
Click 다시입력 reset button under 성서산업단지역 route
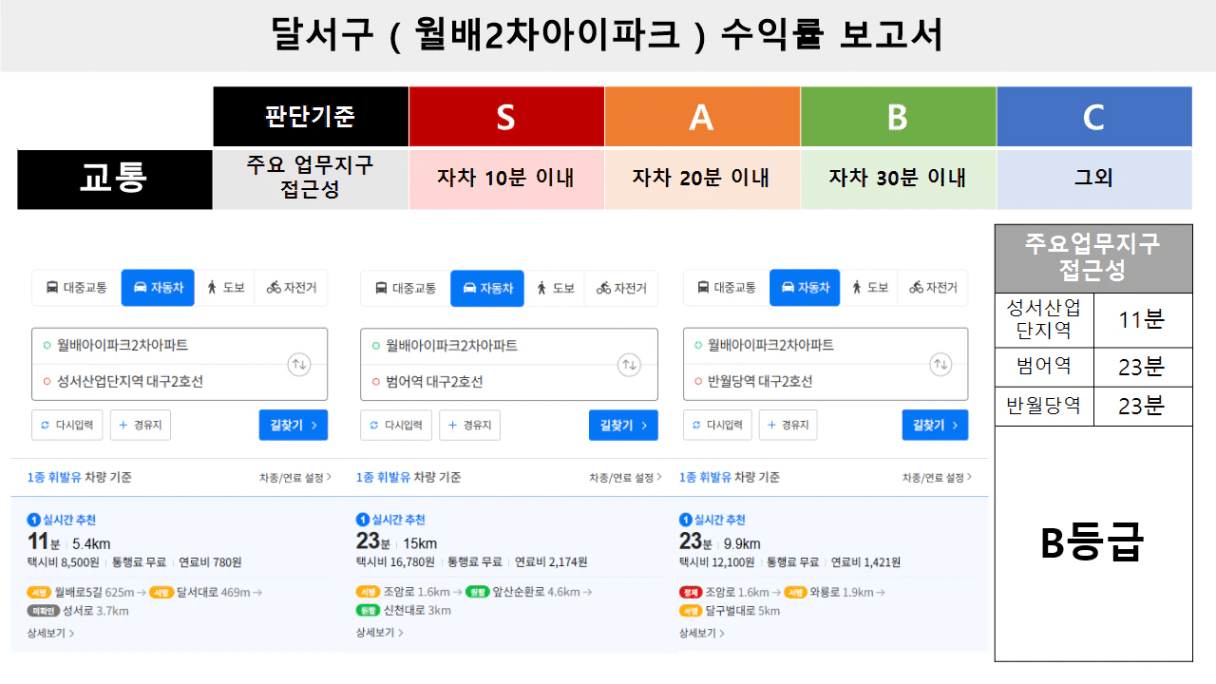[67, 425]
